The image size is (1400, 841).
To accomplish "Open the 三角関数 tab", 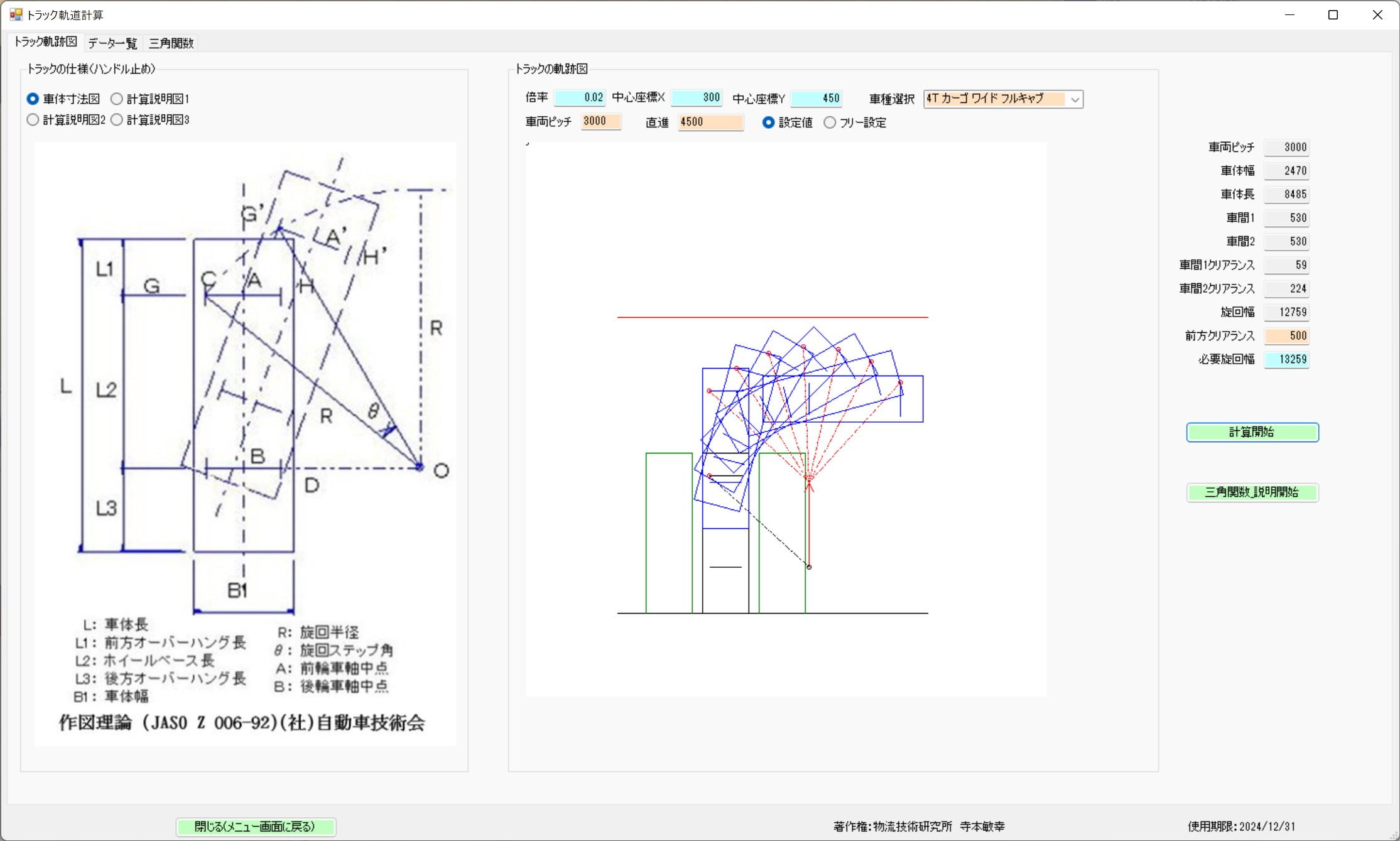I will point(171,43).
